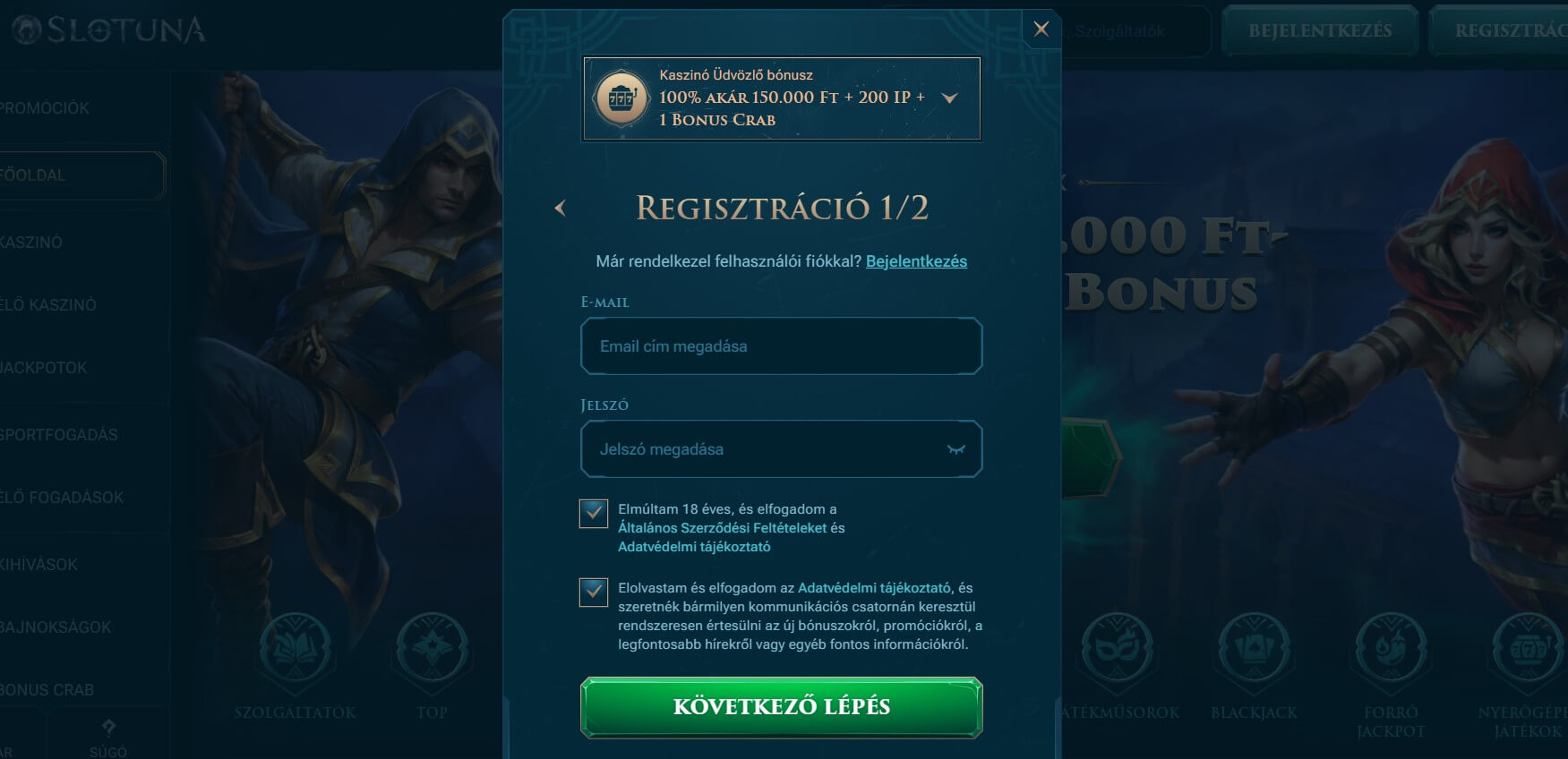The width and height of the screenshot is (1568, 759).
Task: Select Sportfogadás in the sidebar menu
Action: (x=59, y=435)
